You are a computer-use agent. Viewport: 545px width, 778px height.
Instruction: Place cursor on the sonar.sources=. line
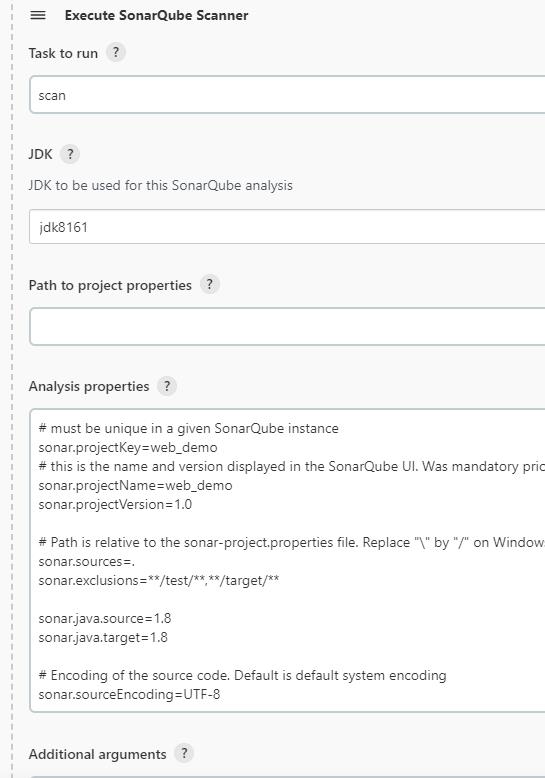pos(86,562)
